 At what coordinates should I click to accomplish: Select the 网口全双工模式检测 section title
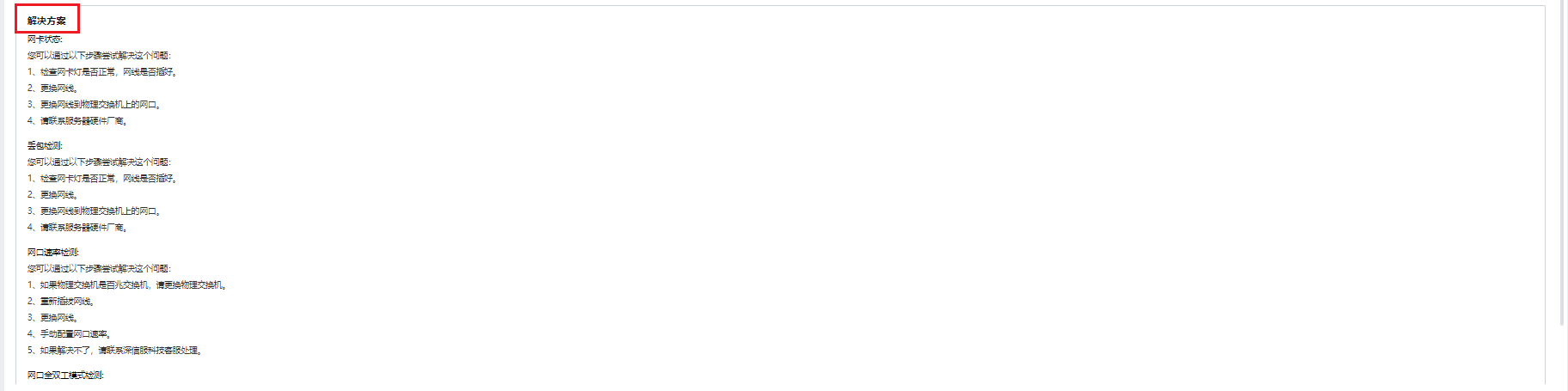click(65, 376)
